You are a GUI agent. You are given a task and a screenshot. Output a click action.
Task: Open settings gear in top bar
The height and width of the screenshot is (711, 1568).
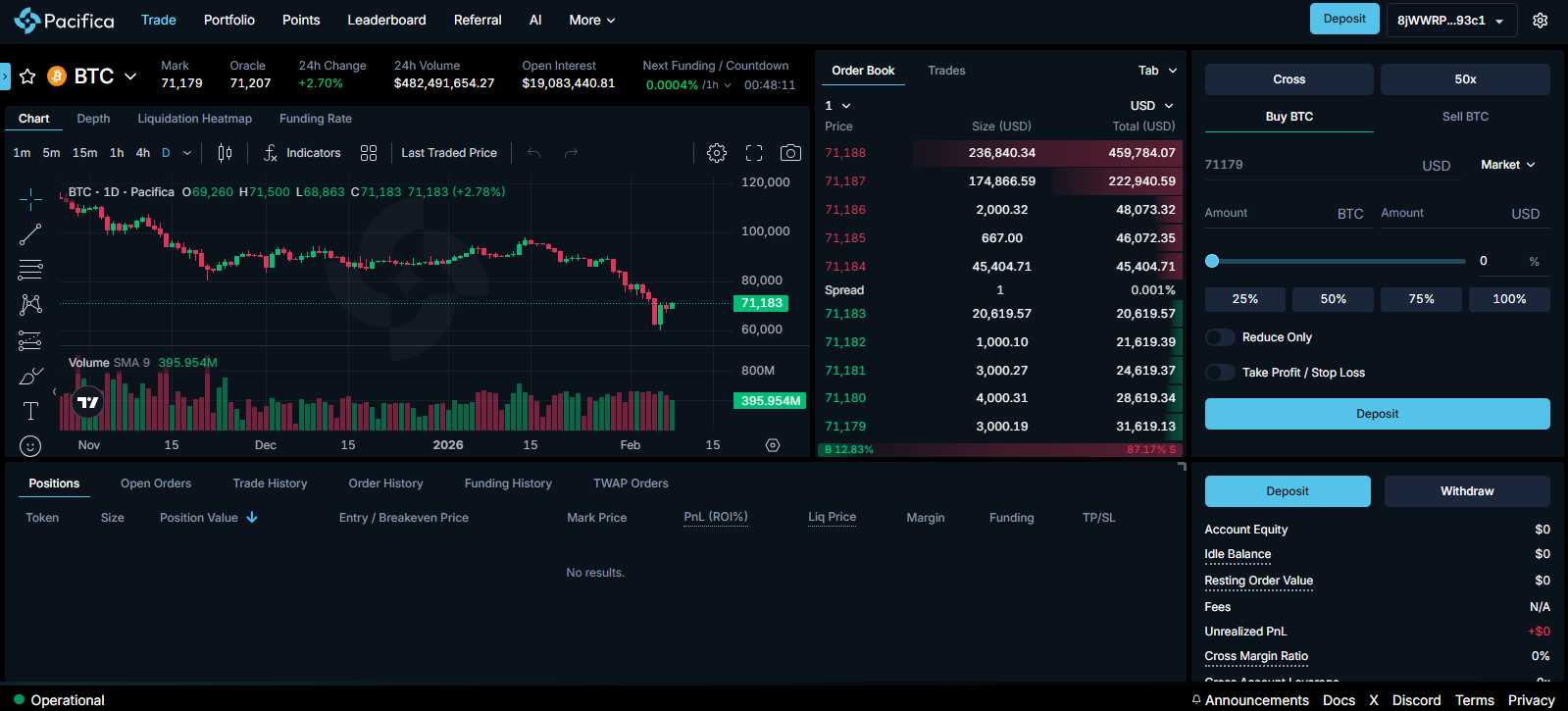1541,20
